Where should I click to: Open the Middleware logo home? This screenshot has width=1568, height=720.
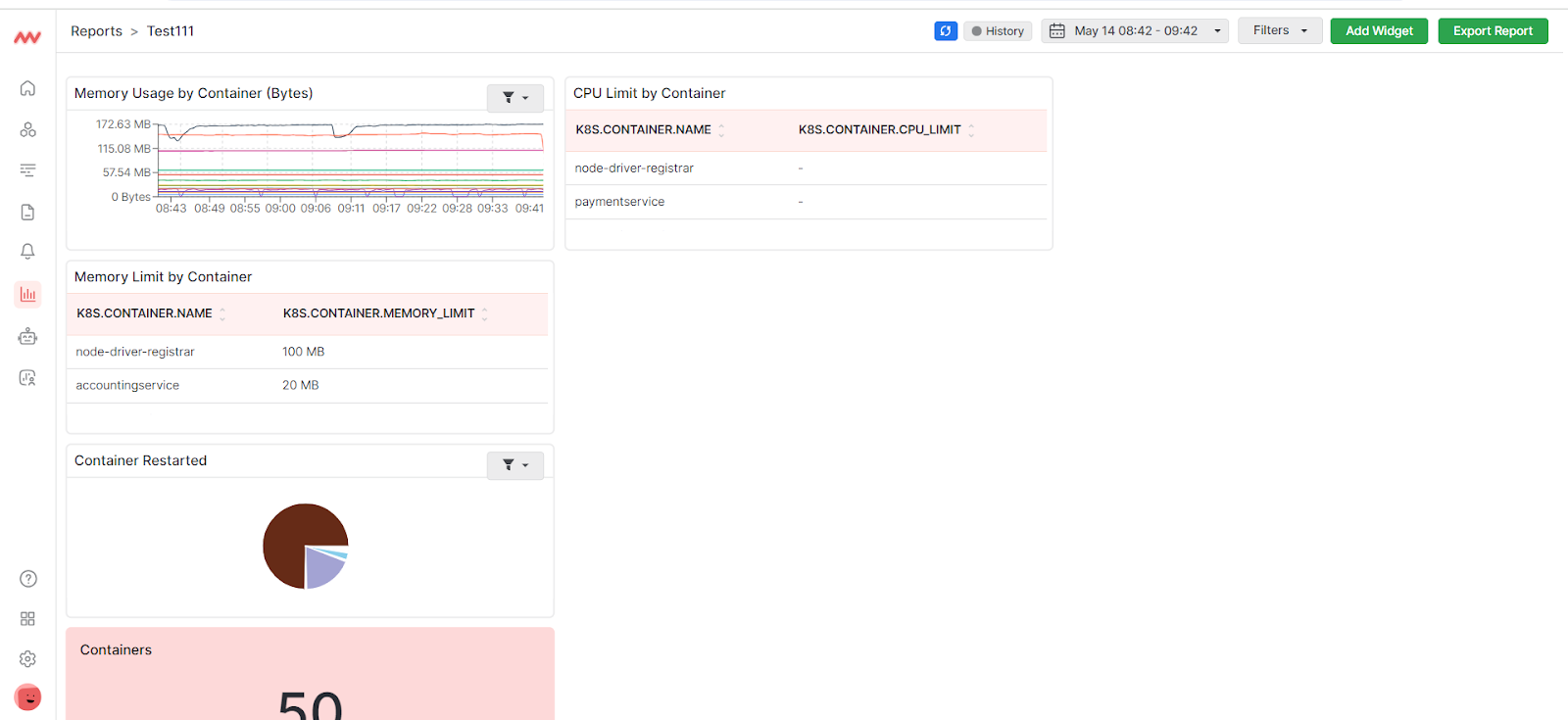(27, 37)
